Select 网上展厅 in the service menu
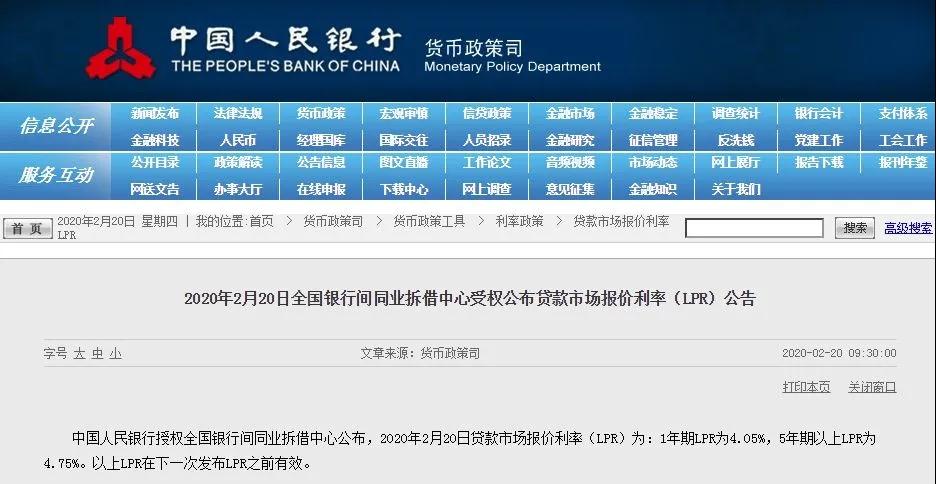Screen dimensions: 936x484 (735, 162)
